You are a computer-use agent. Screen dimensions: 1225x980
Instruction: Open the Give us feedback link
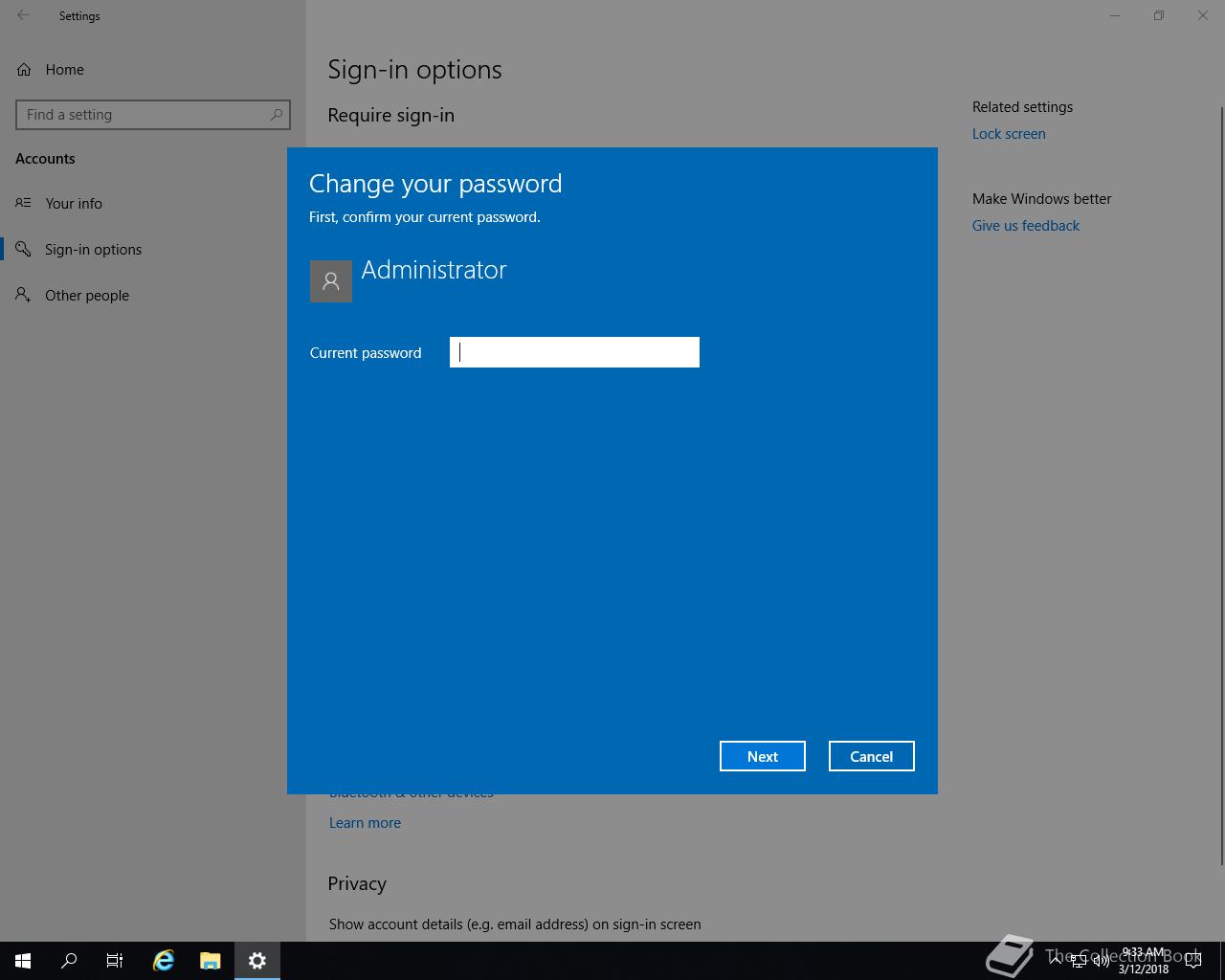click(1026, 226)
